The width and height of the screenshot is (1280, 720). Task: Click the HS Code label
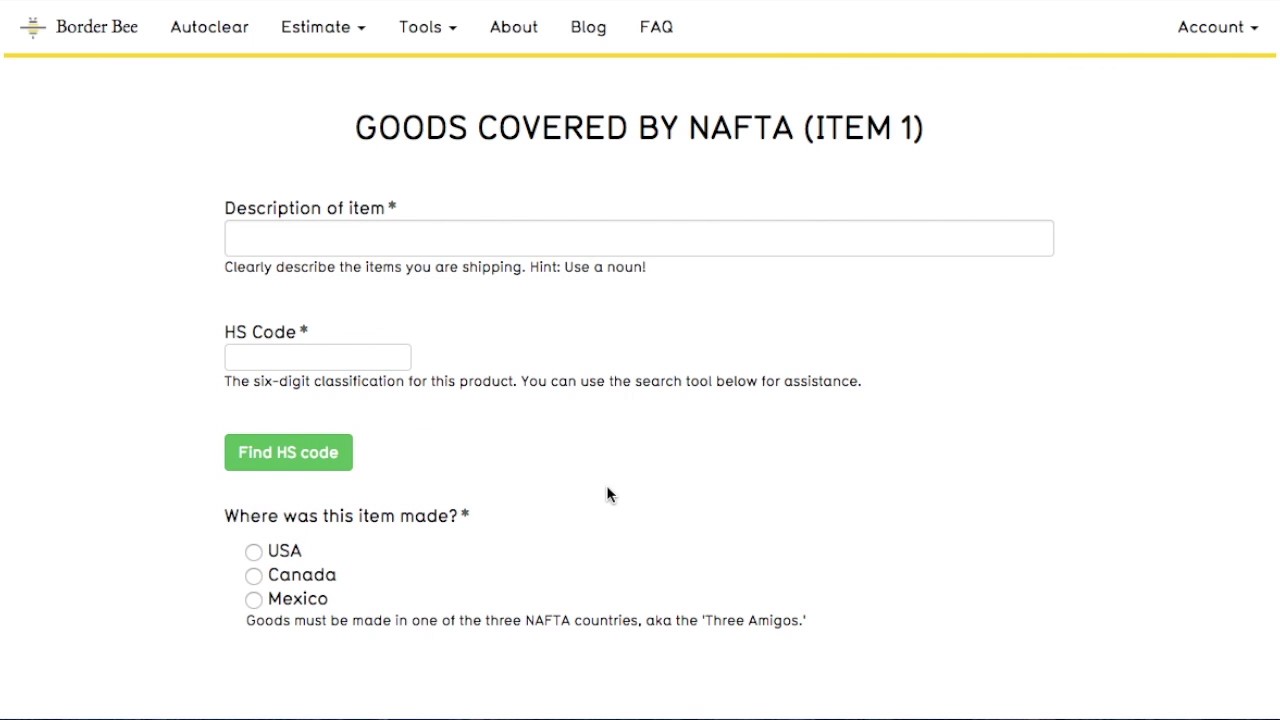point(266,332)
